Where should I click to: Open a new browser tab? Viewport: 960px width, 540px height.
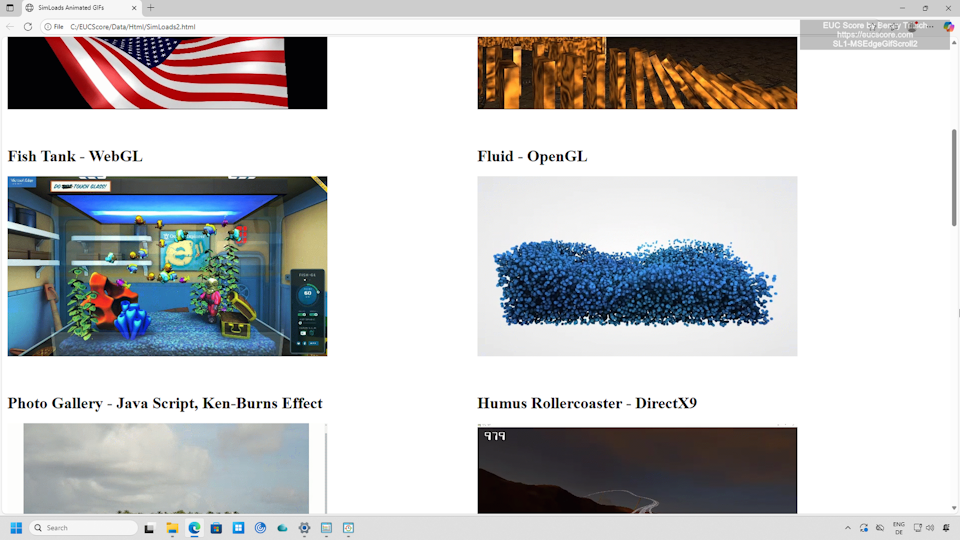coord(151,8)
